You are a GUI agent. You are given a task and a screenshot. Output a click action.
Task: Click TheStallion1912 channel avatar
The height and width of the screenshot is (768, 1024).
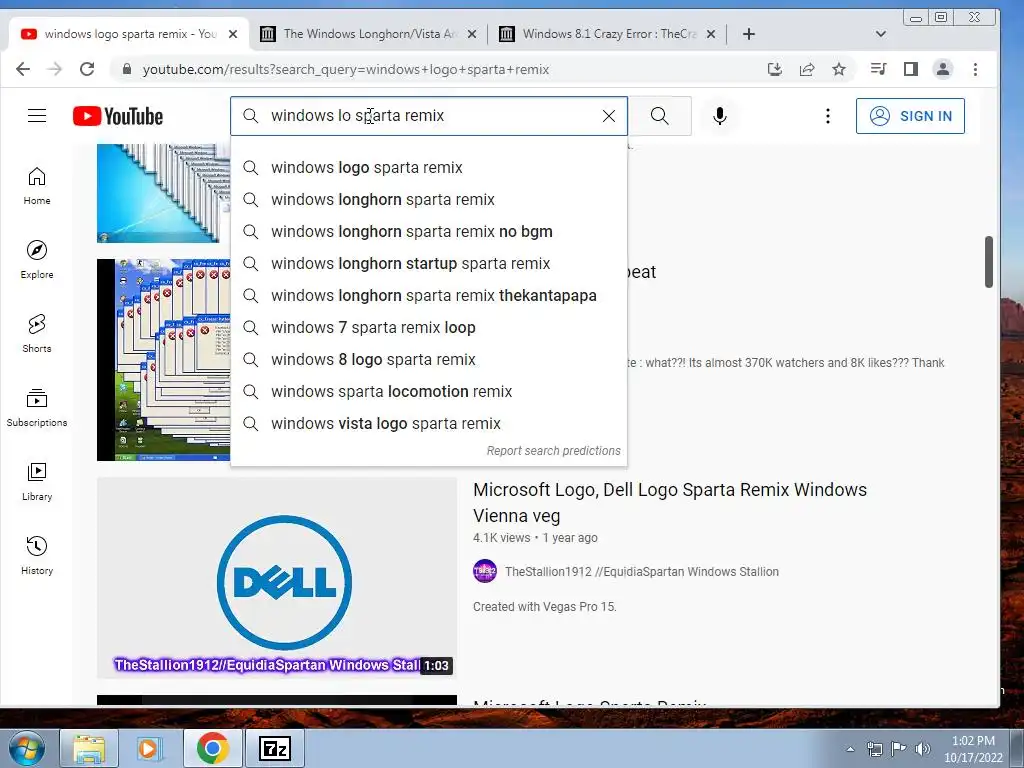click(x=485, y=571)
